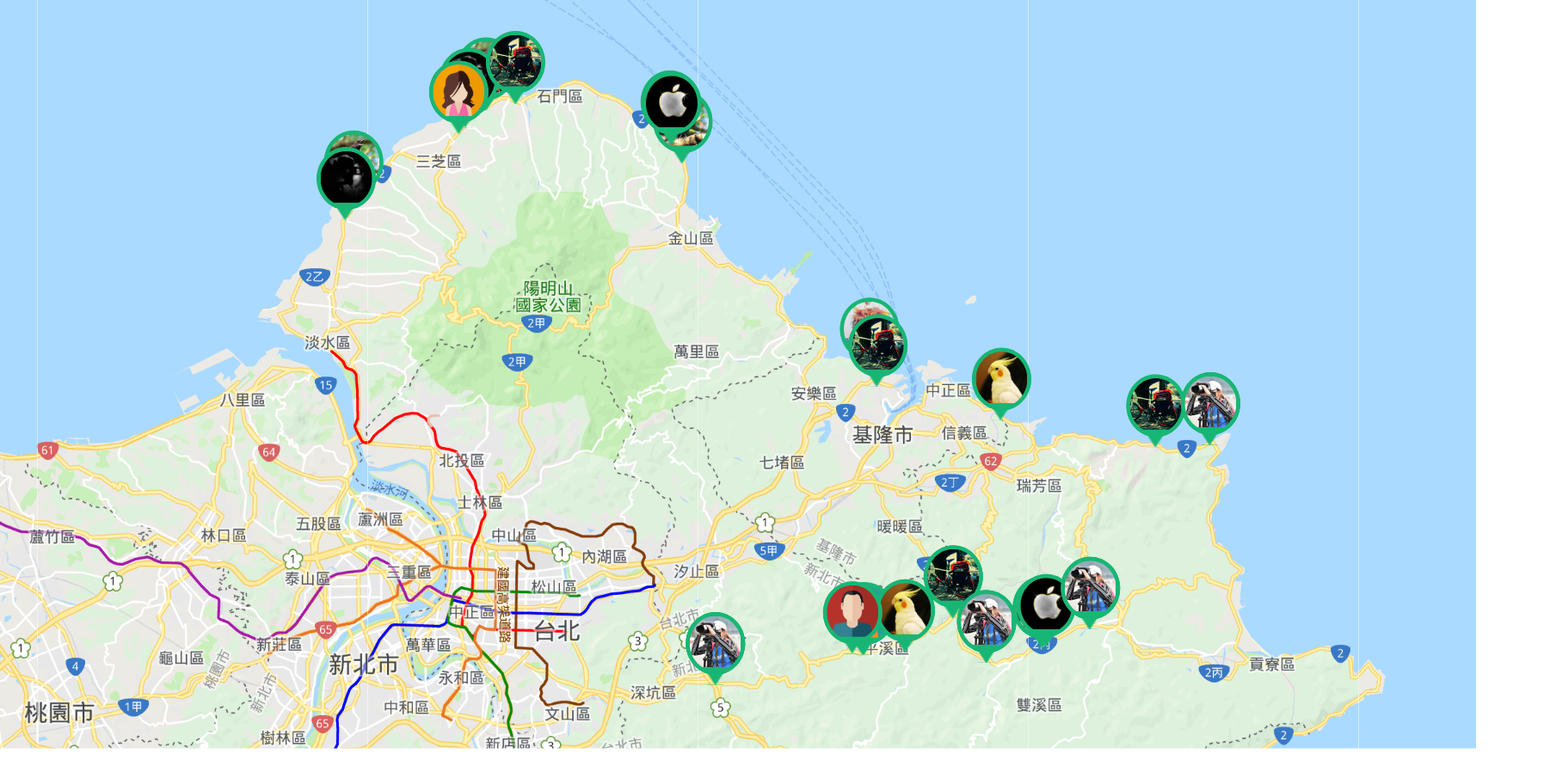Select the cockatiel marker near 平溪區
Viewport: 1556px width, 784px height.
click(x=906, y=609)
